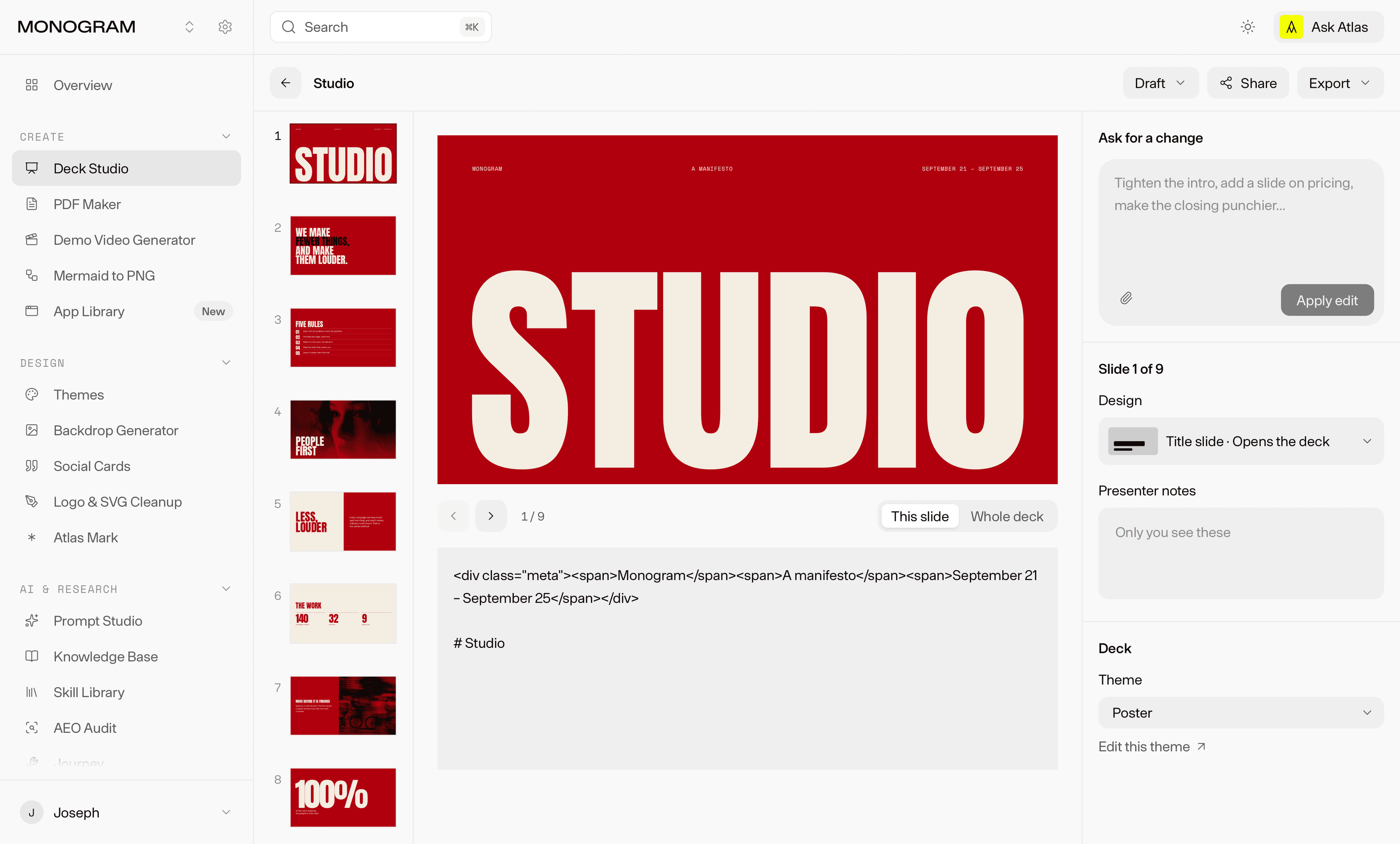
Task: Open workspace settings gear icon
Action: 225,27
